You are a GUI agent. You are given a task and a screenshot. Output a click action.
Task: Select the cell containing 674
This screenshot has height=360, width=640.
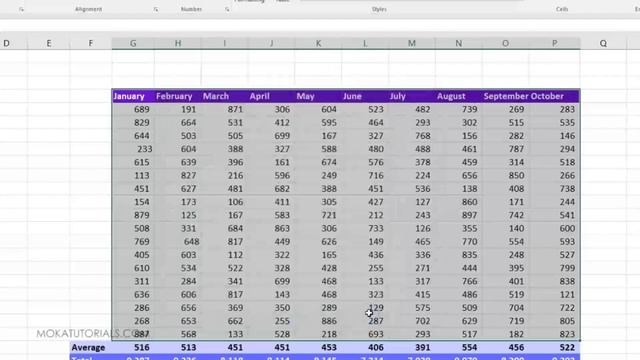pyautogui.click(x=318, y=162)
